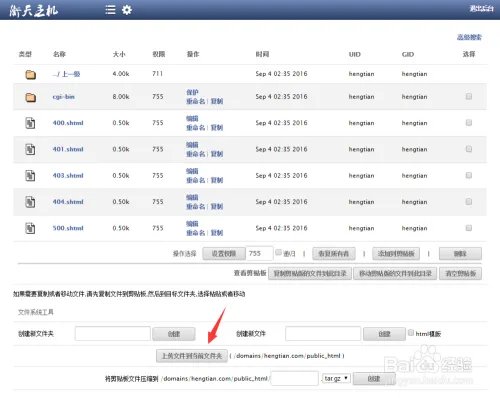Click the rename link for 404.shtml
This screenshot has height=398, width=500.
[x=195, y=206]
